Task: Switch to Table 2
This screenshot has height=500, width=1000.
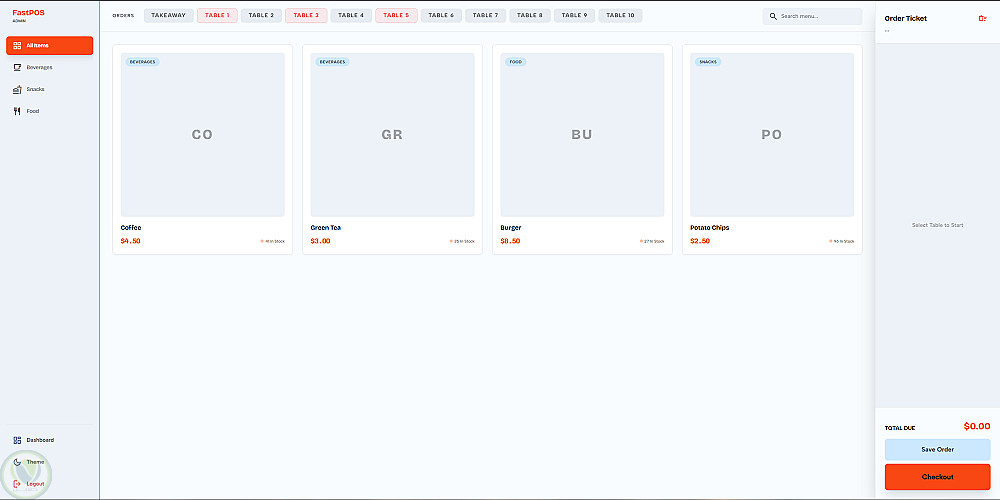Action: (261, 15)
